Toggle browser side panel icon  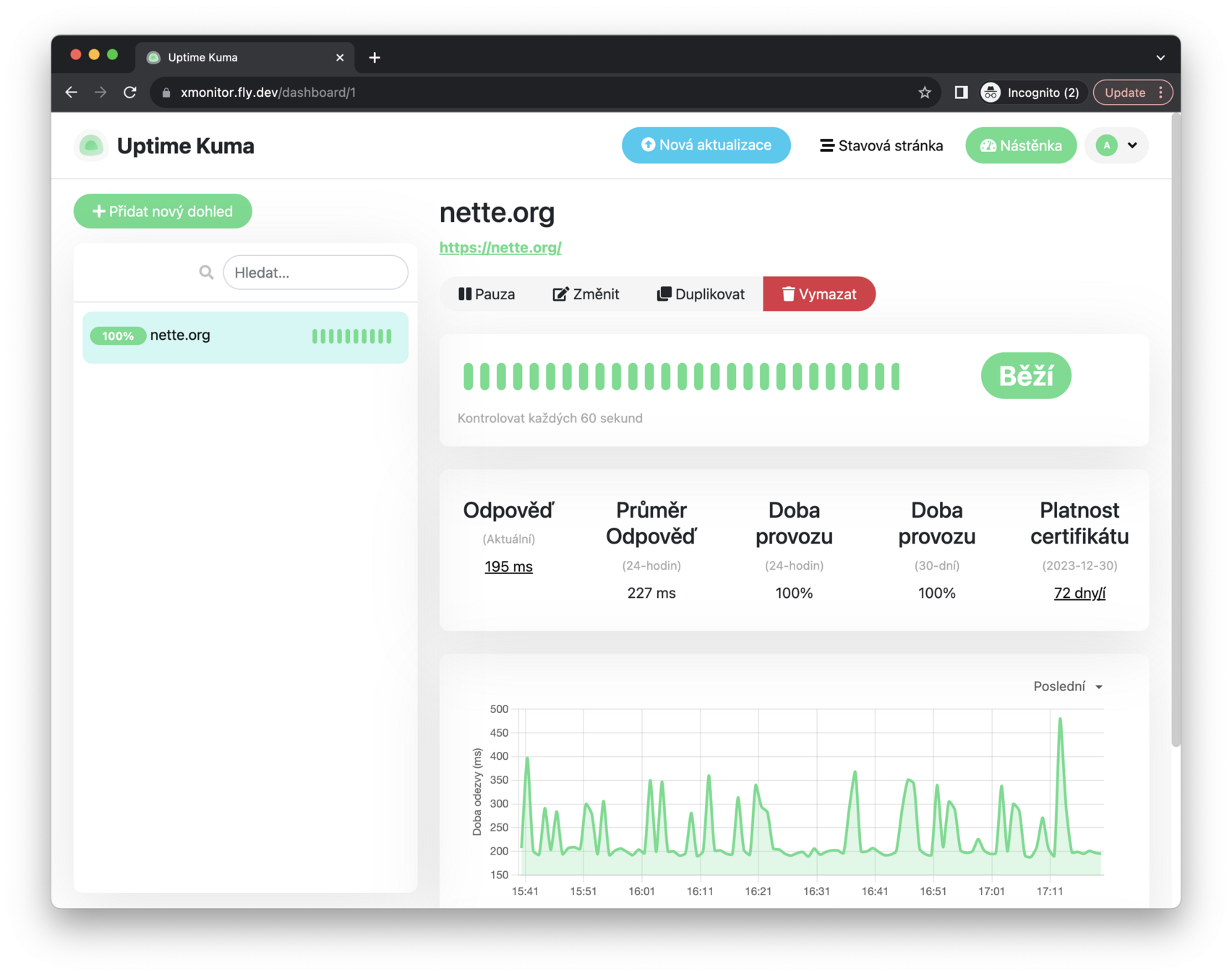point(961,93)
